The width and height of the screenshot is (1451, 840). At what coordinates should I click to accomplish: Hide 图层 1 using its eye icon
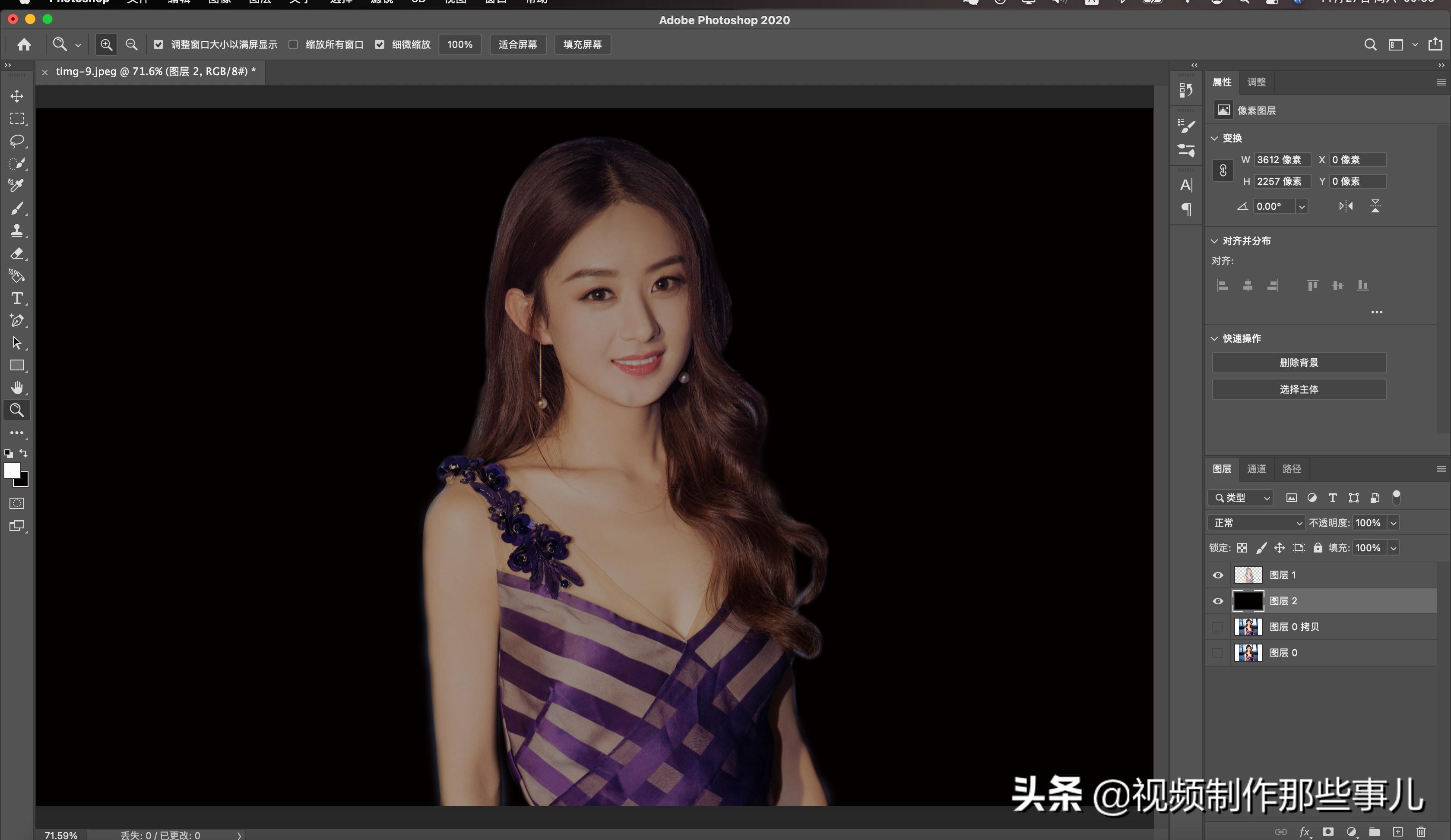(1217, 575)
